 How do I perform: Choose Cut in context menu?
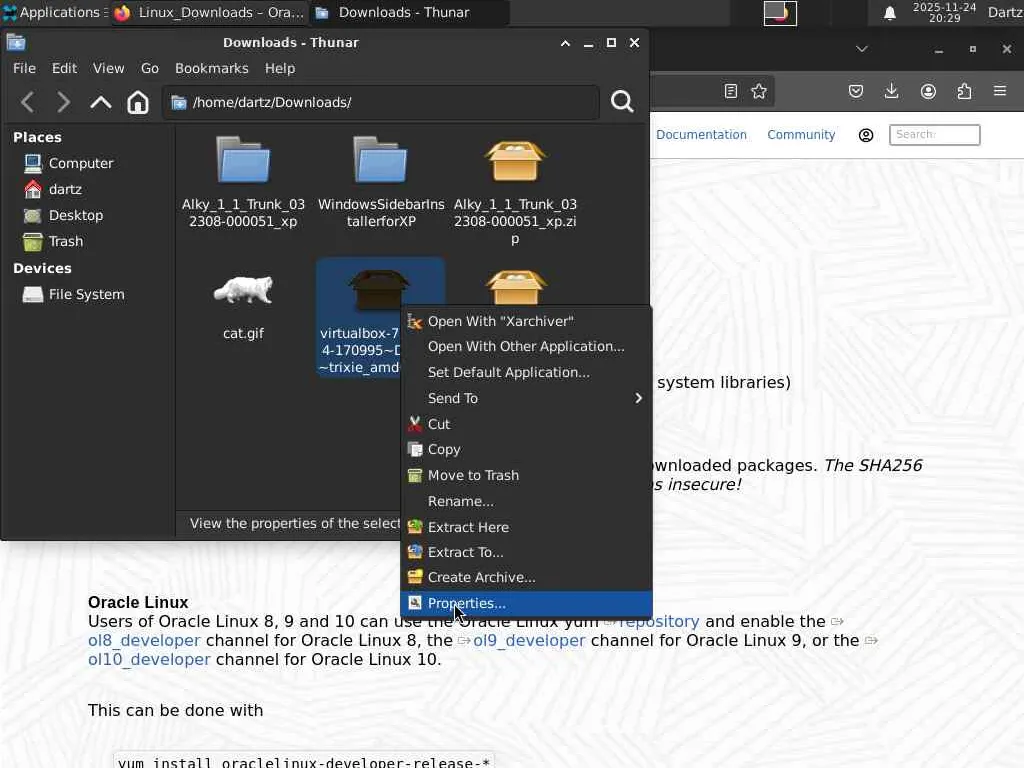pyautogui.click(x=526, y=424)
